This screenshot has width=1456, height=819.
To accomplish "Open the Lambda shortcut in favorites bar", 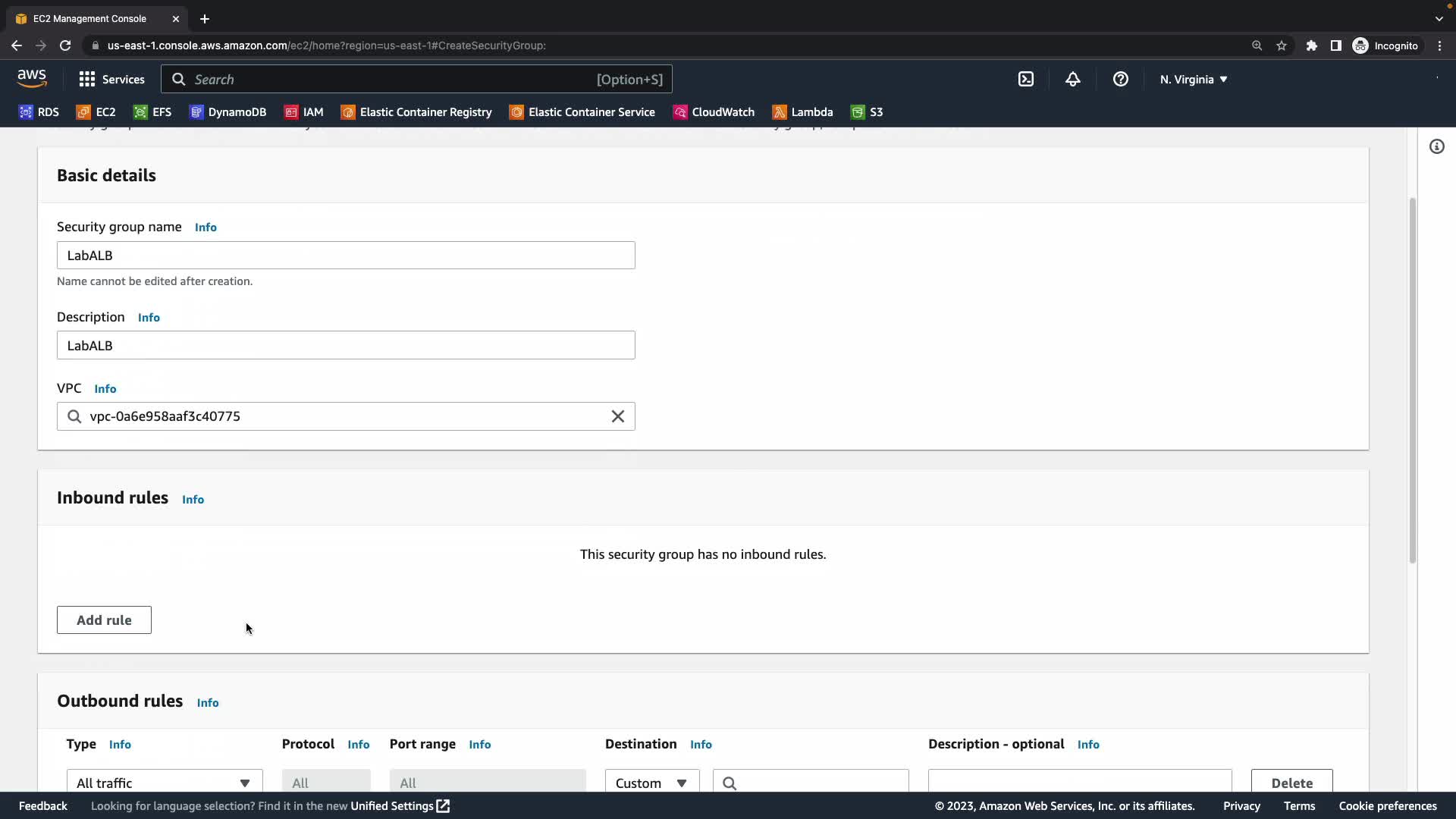I will point(802,112).
